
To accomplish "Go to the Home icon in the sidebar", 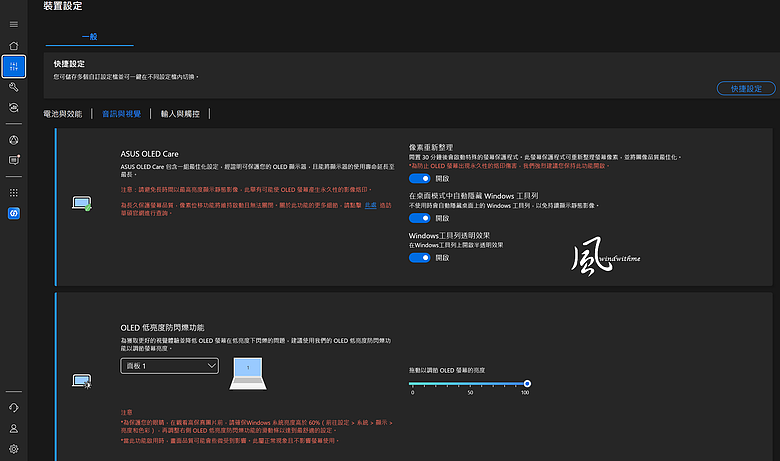I will [x=14, y=46].
